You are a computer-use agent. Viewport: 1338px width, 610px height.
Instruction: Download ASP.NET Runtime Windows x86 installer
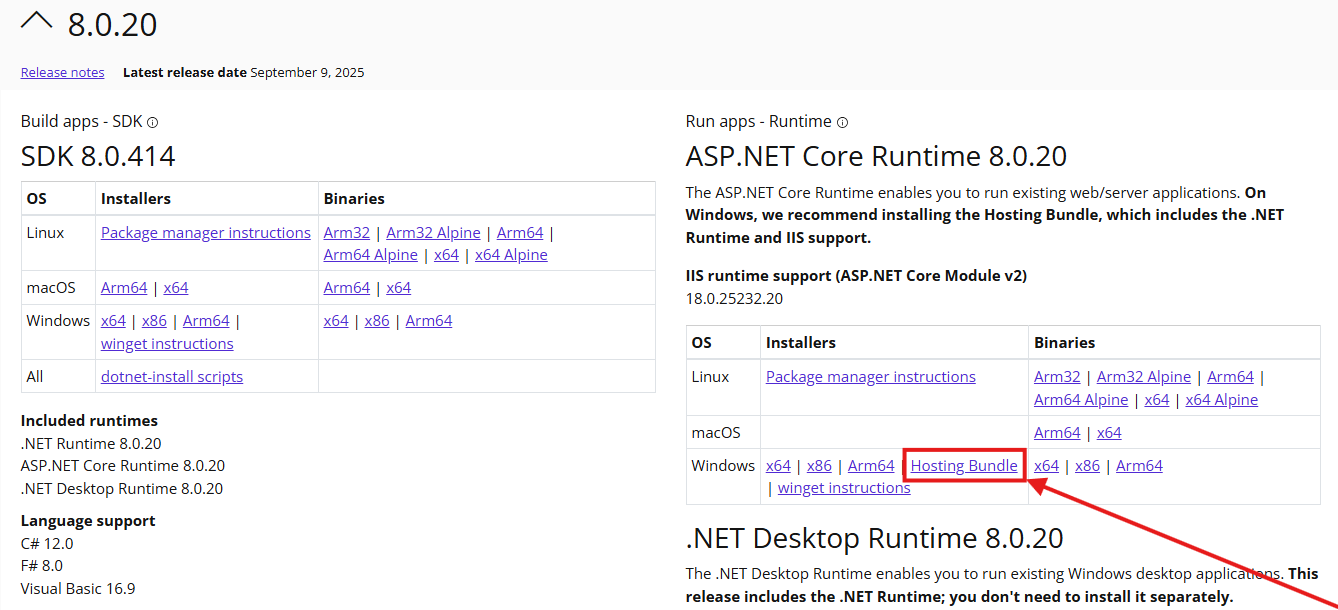[819, 465]
